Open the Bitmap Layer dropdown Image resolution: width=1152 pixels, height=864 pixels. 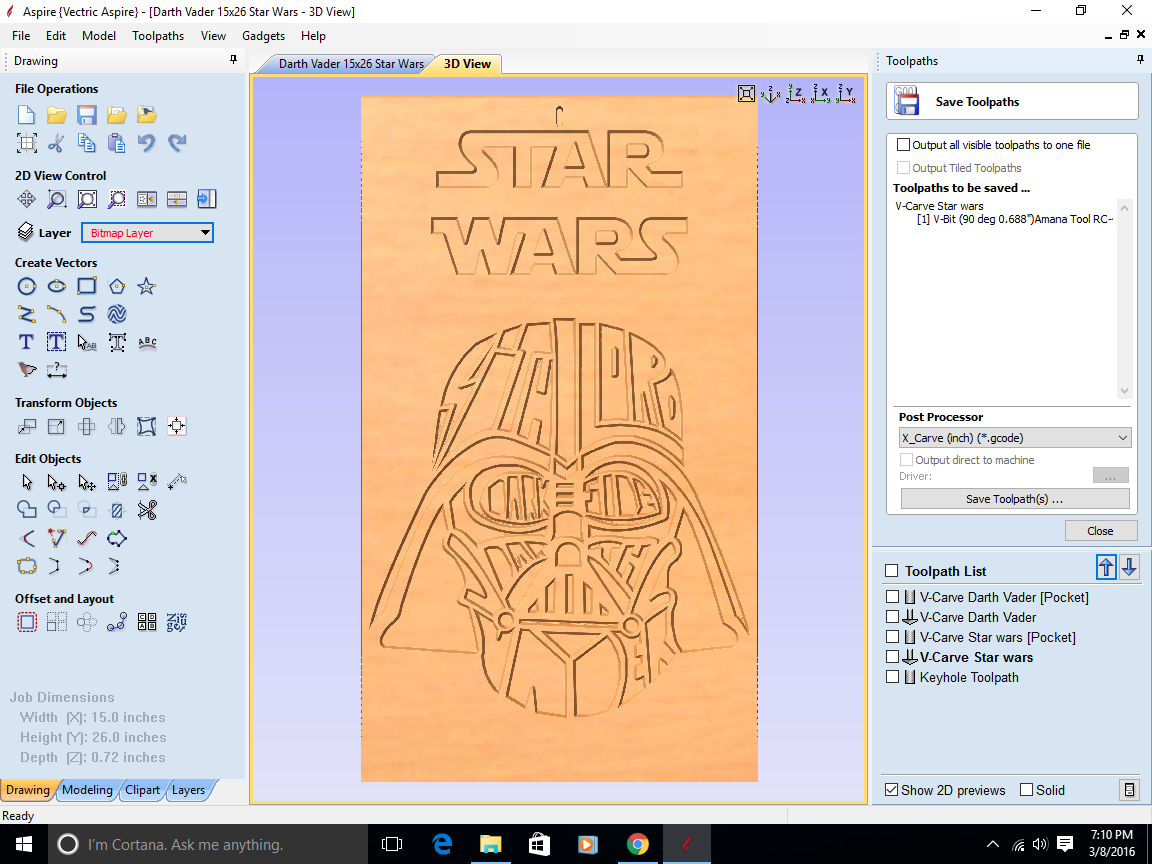[207, 232]
